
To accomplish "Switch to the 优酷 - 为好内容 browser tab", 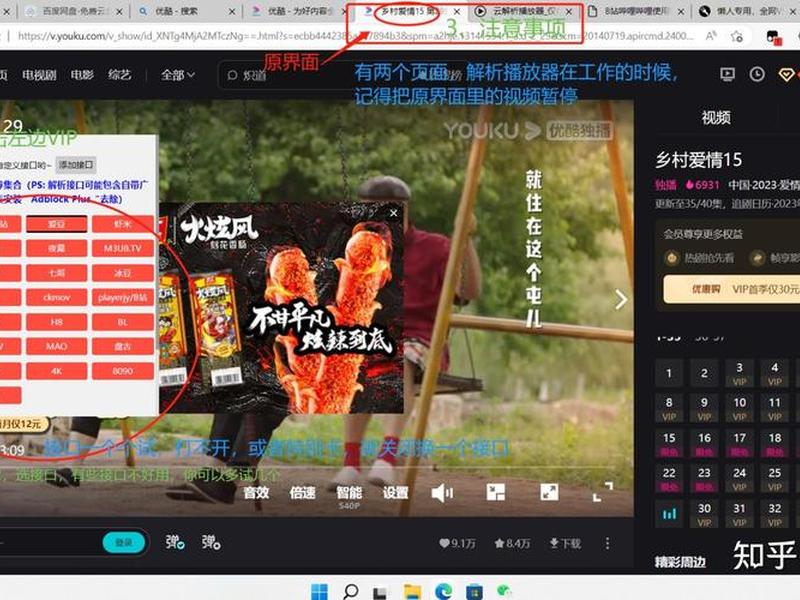I will pyautogui.click(x=297, y=11).
